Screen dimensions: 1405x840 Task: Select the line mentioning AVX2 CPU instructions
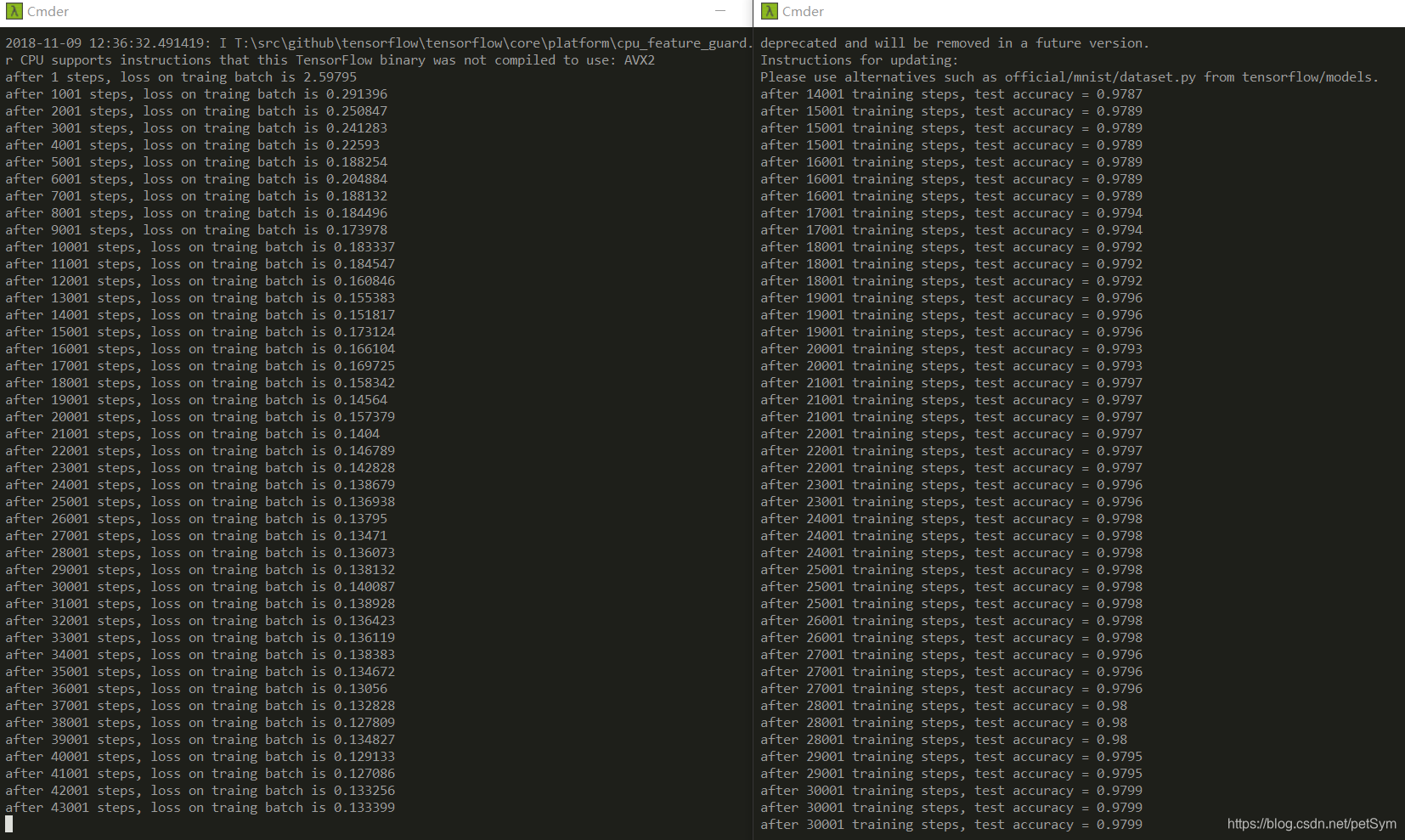330,60
